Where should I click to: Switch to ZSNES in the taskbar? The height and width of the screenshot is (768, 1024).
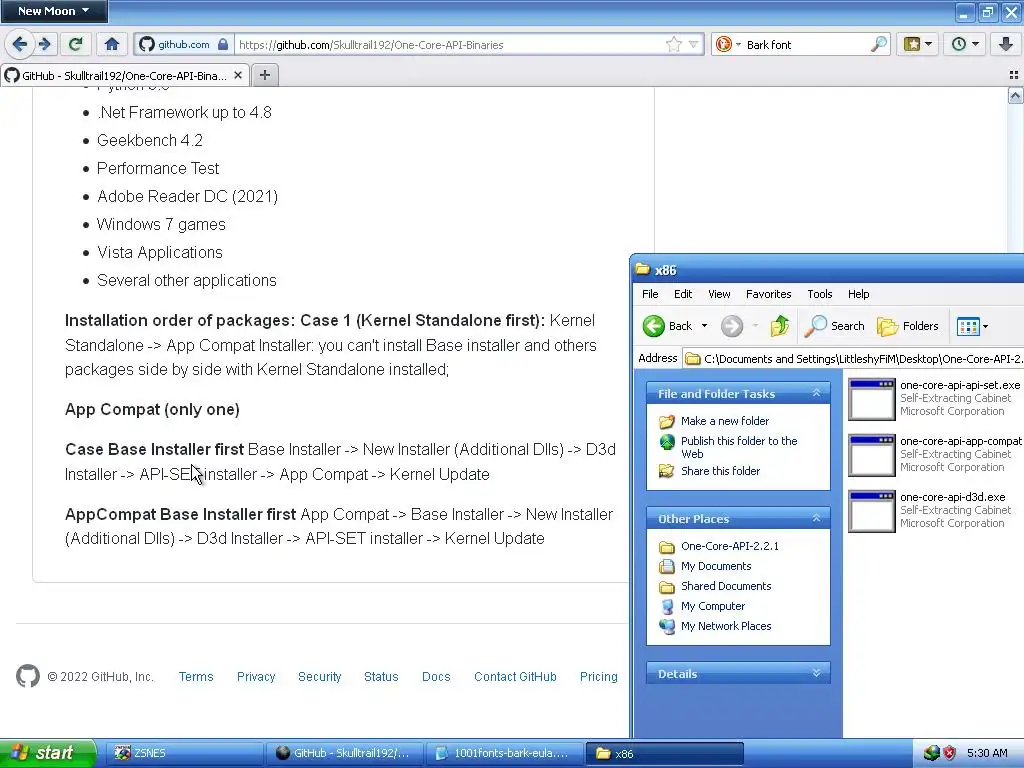click(x=183, y=753)
